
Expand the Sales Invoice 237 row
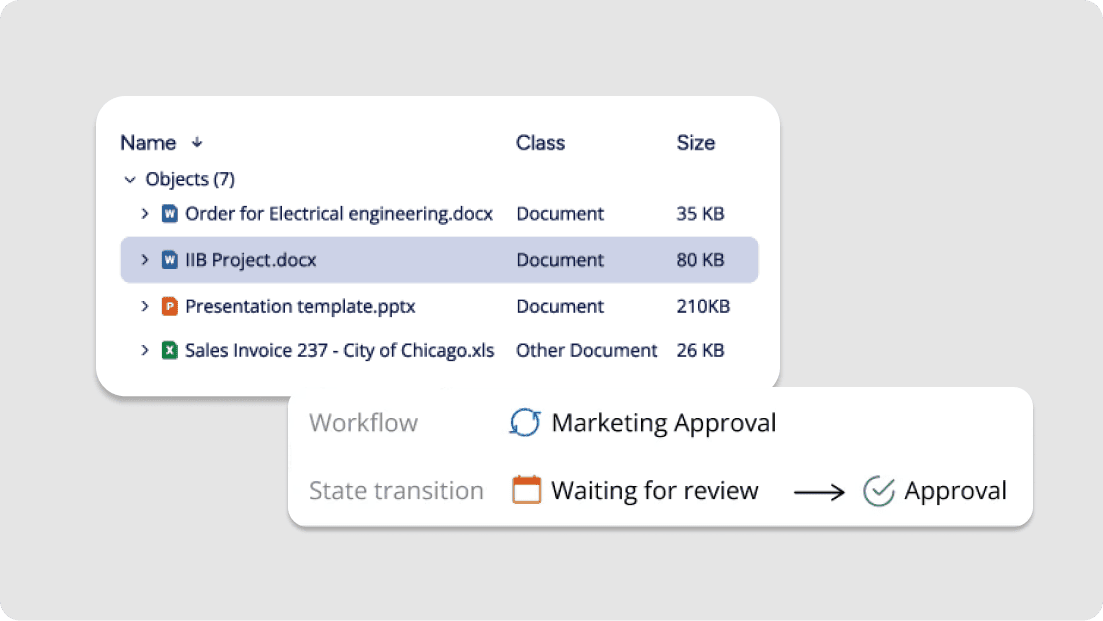pos(145,350)
